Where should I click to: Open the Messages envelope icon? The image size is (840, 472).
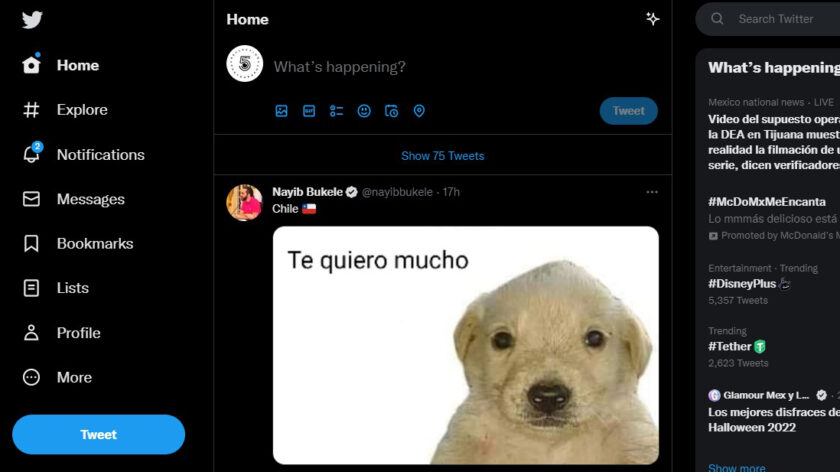pyautogui.click(x=31, y=199)
